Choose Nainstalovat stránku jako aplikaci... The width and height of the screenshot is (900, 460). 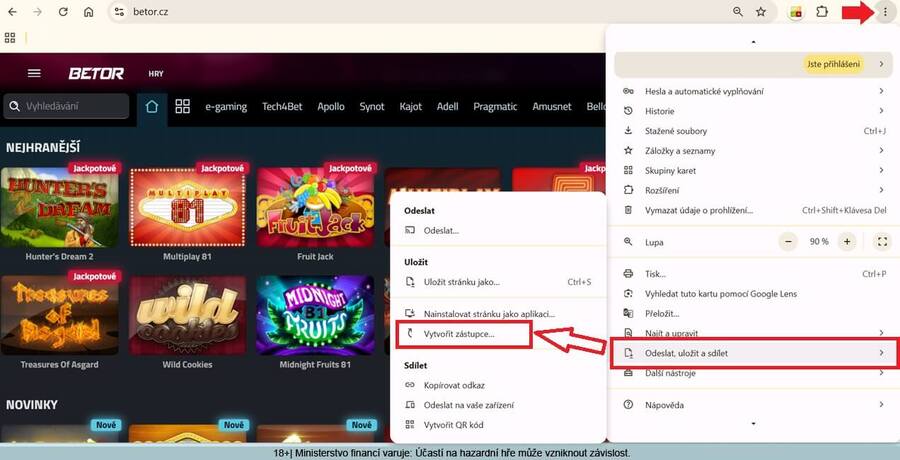coord(498,314)
